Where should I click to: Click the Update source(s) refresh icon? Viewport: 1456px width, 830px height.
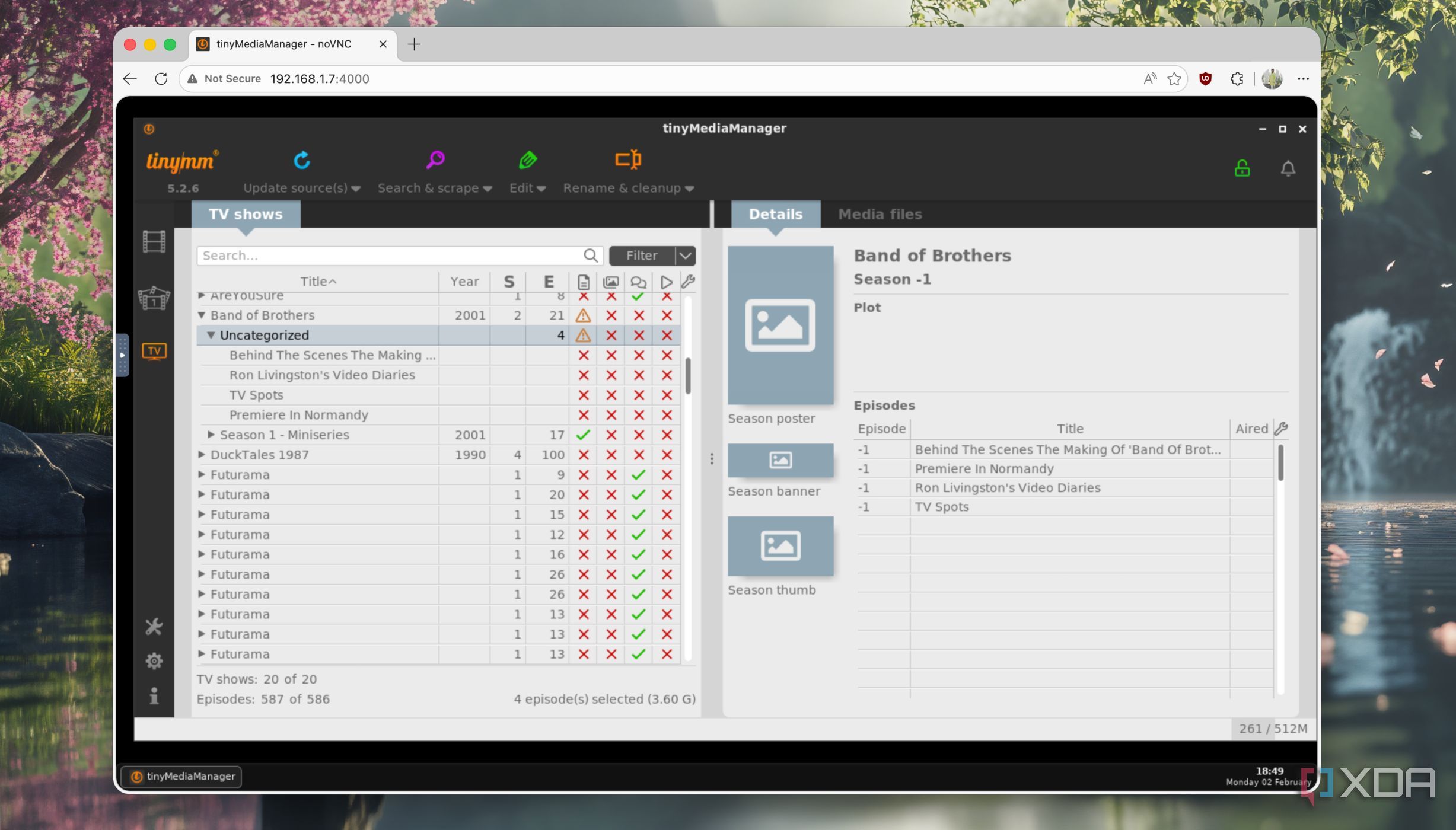(x=302, y=160)
